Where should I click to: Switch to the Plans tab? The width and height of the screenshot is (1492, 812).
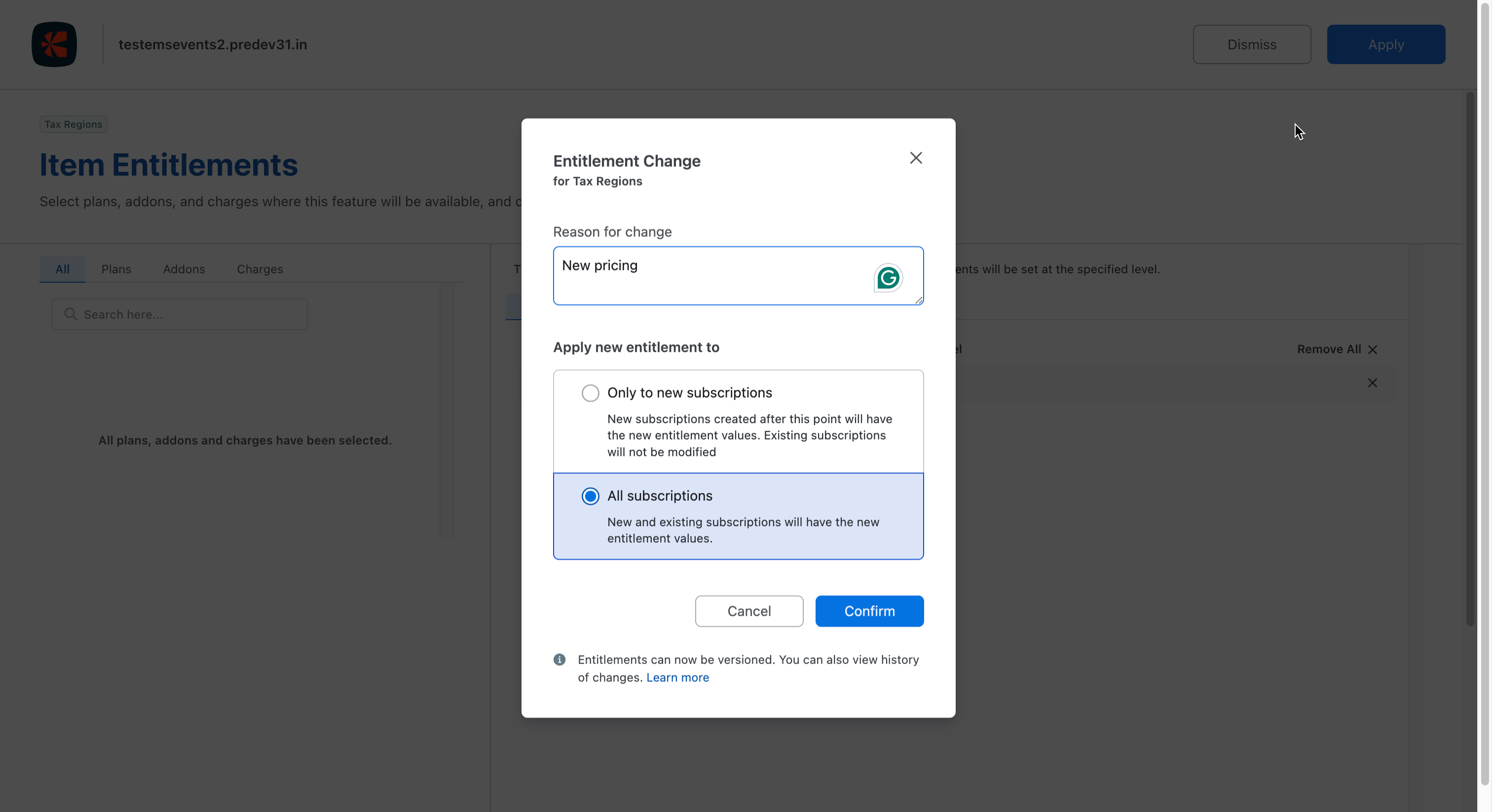116,269
